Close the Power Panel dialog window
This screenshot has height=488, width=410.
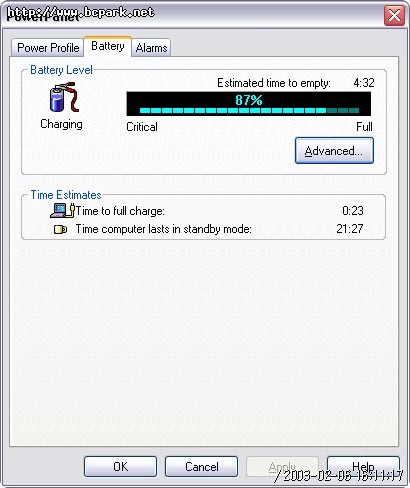click(394, 15)
